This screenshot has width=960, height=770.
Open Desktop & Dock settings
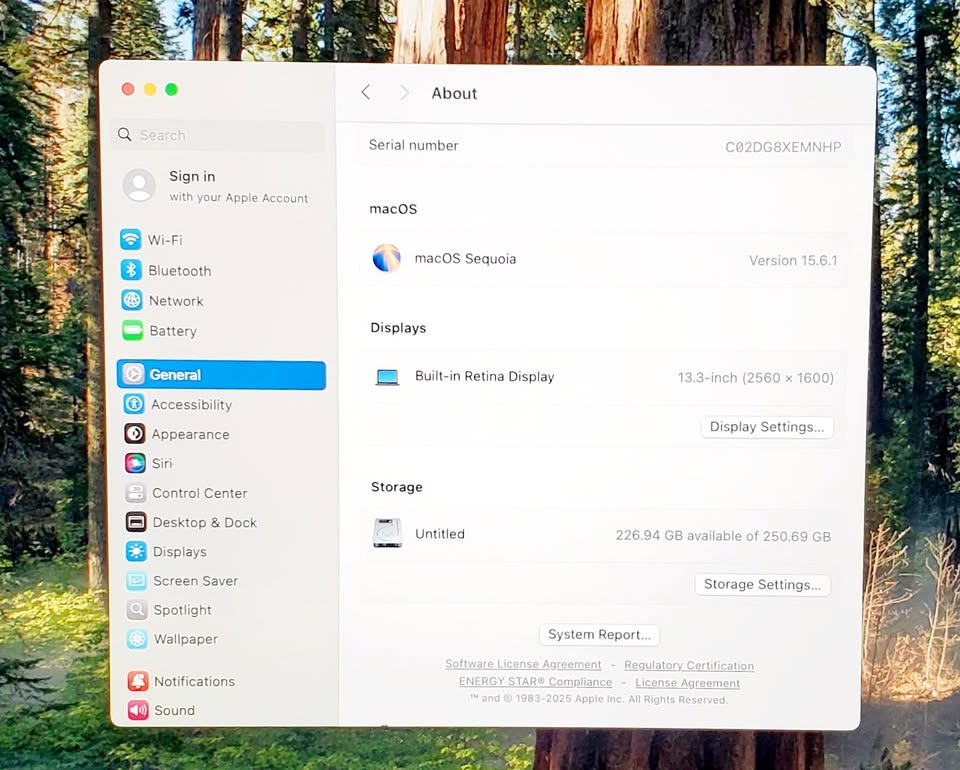[x=204, y=522]
